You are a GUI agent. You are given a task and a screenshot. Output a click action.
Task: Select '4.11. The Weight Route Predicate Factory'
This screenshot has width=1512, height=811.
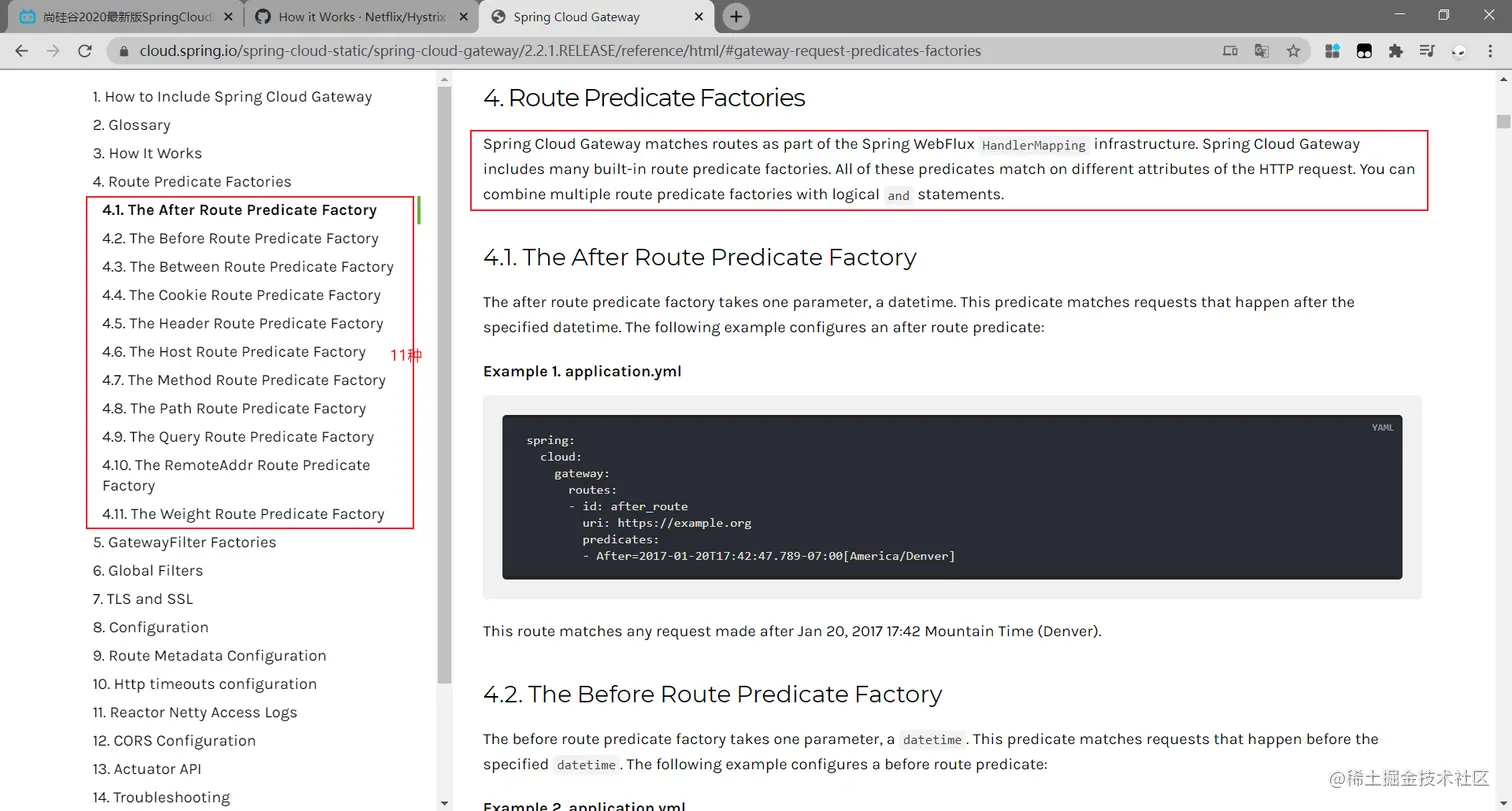243,514
